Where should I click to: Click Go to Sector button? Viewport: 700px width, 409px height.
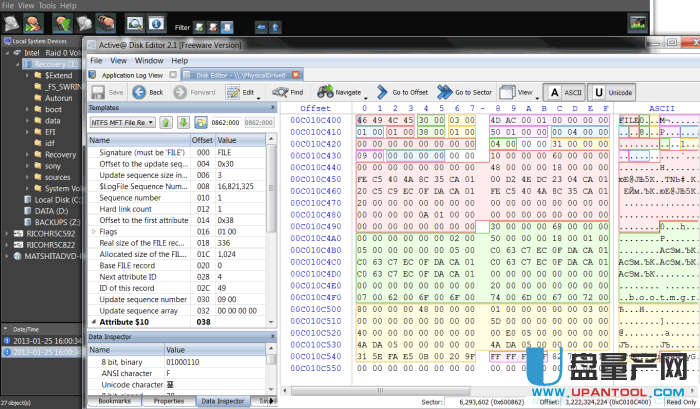464,92
